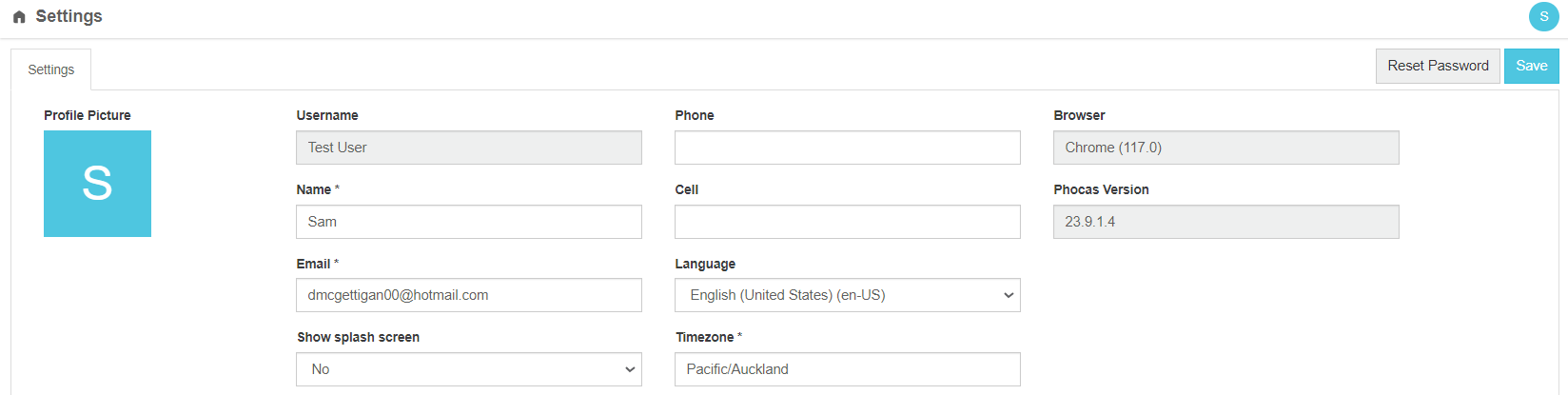Open the Language dropdown

pos(848,295)
